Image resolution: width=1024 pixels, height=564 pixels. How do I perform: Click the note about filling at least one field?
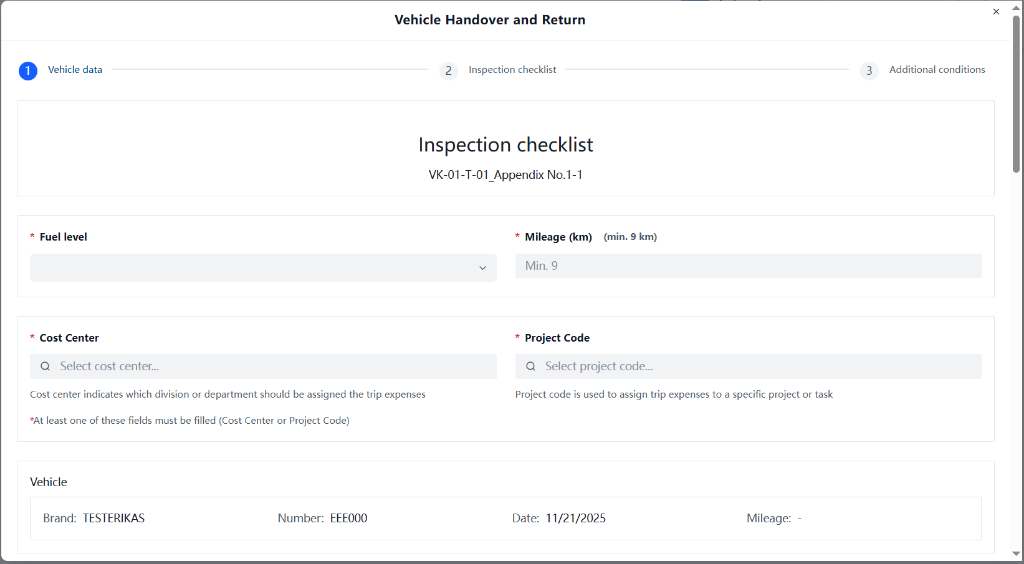click(189, 421)
